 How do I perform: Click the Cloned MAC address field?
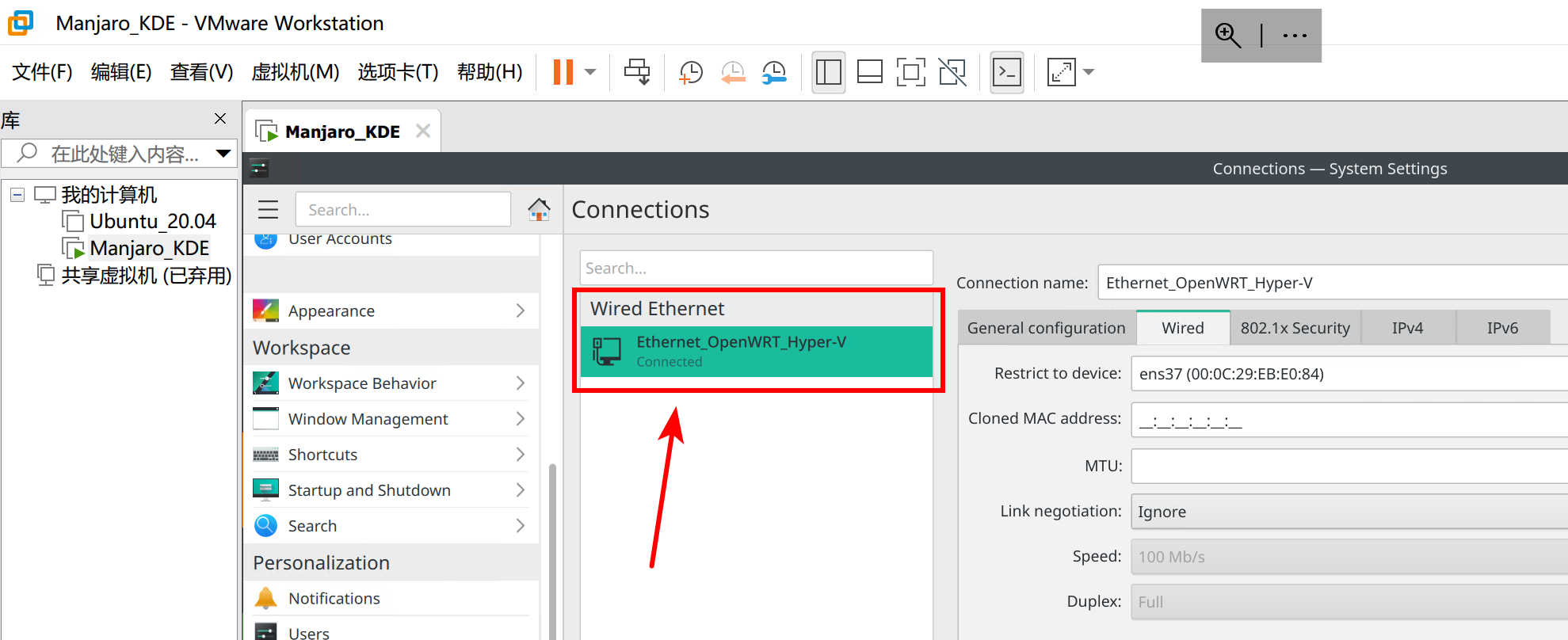tap(1349, 419)
